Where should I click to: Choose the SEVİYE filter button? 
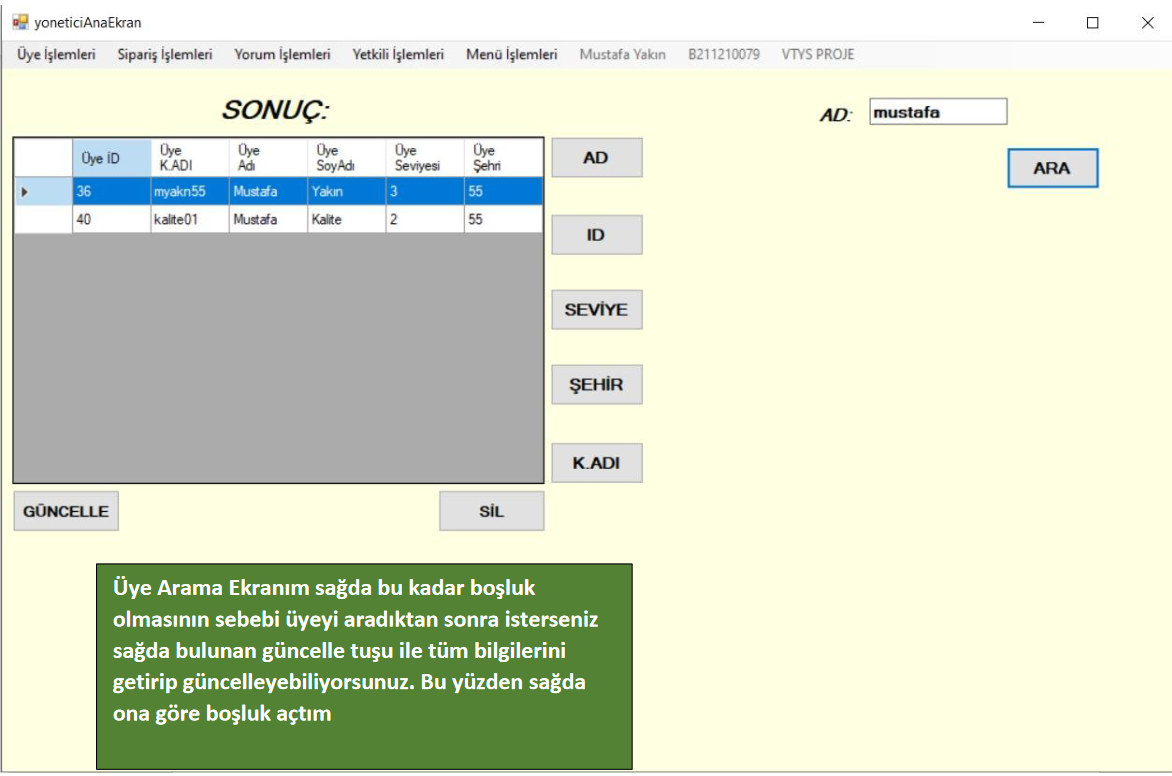point(596,310)
